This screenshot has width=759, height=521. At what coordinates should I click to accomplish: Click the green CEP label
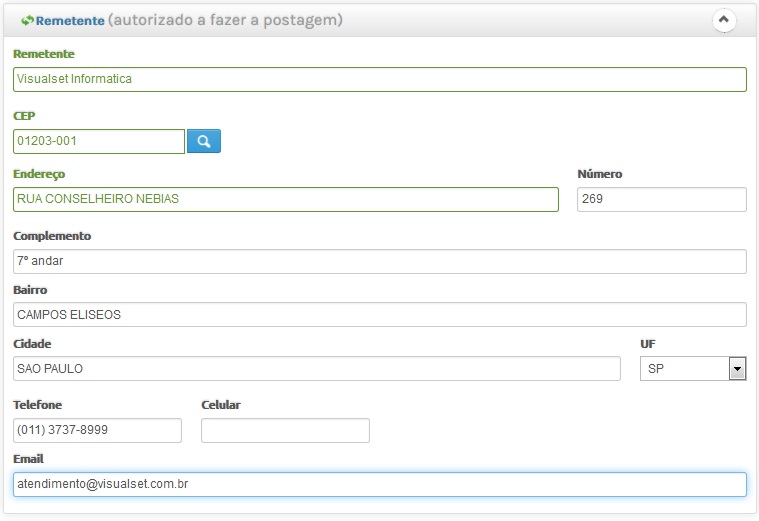tap(24, 116)
